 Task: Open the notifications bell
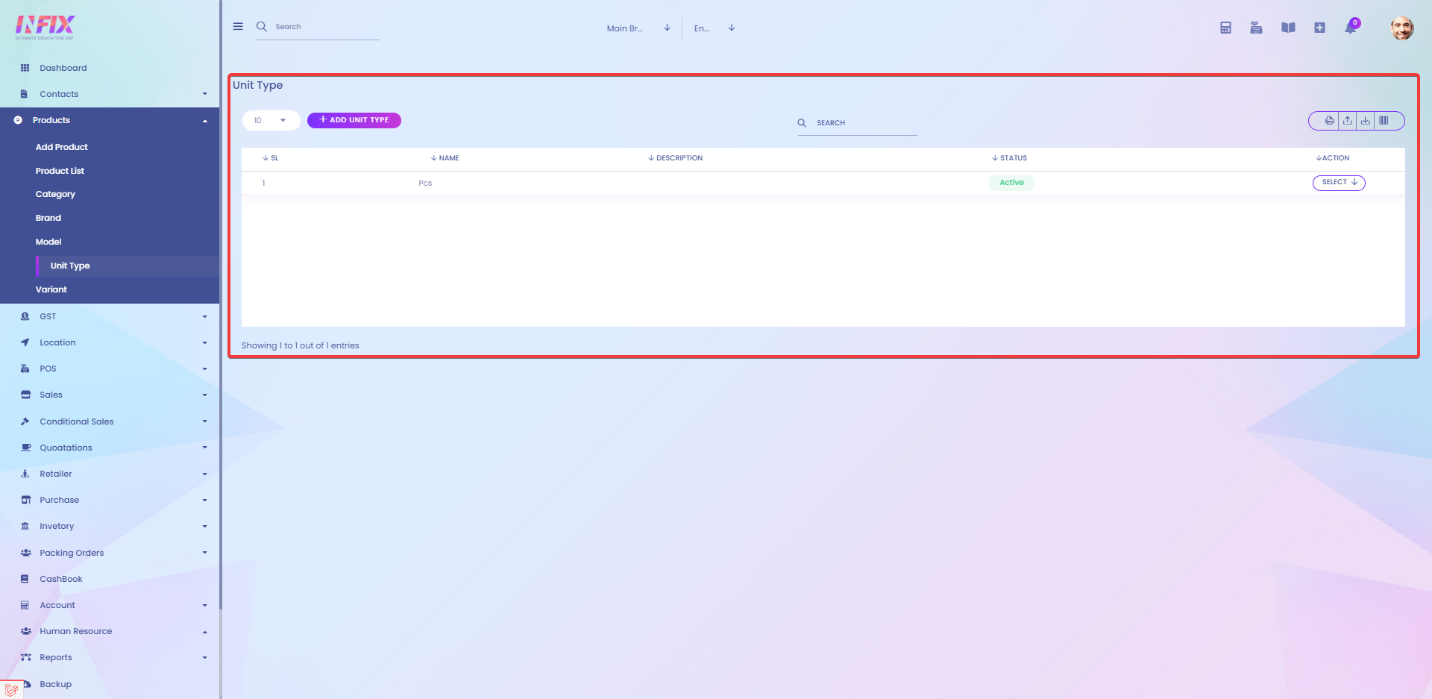click(1350, 28)
